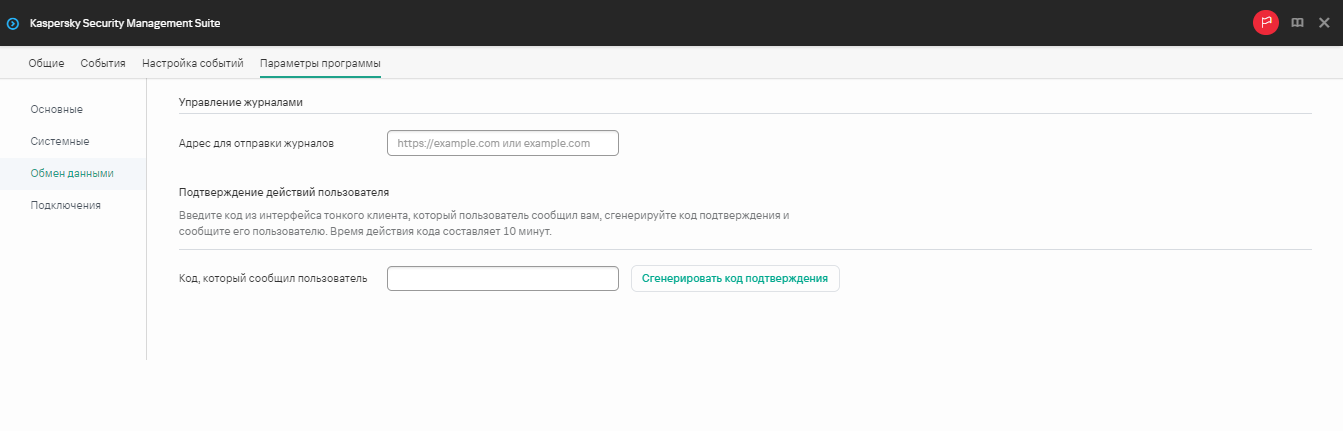1343x431 pixels.
Task: Open the События tab
Action: coord(103,63)
